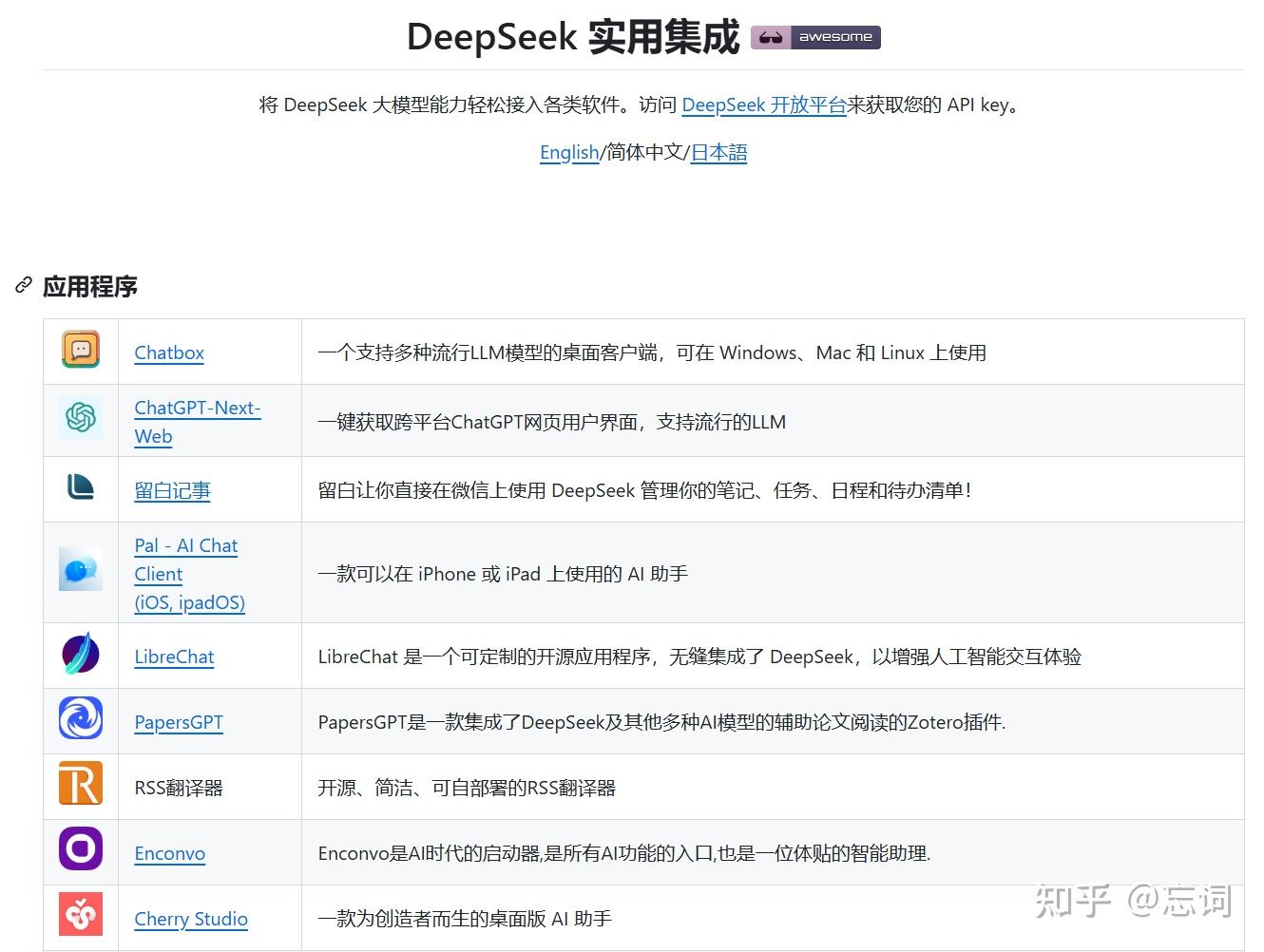Click the LibreChat feather logo
This screenshot has height=952, width=1264.
pos(80,654)
